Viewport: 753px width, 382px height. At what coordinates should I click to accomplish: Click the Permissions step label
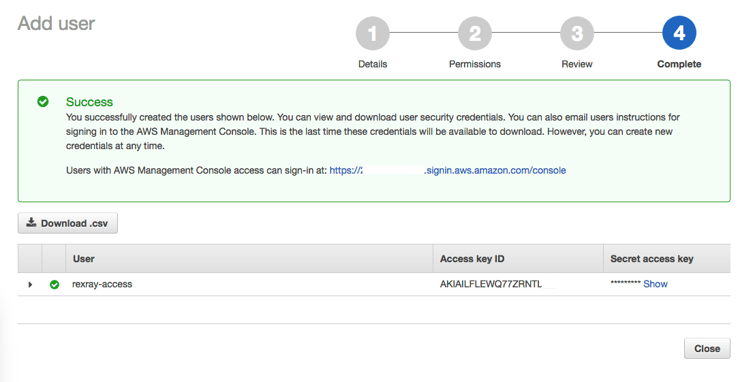(x=474, y=64)
